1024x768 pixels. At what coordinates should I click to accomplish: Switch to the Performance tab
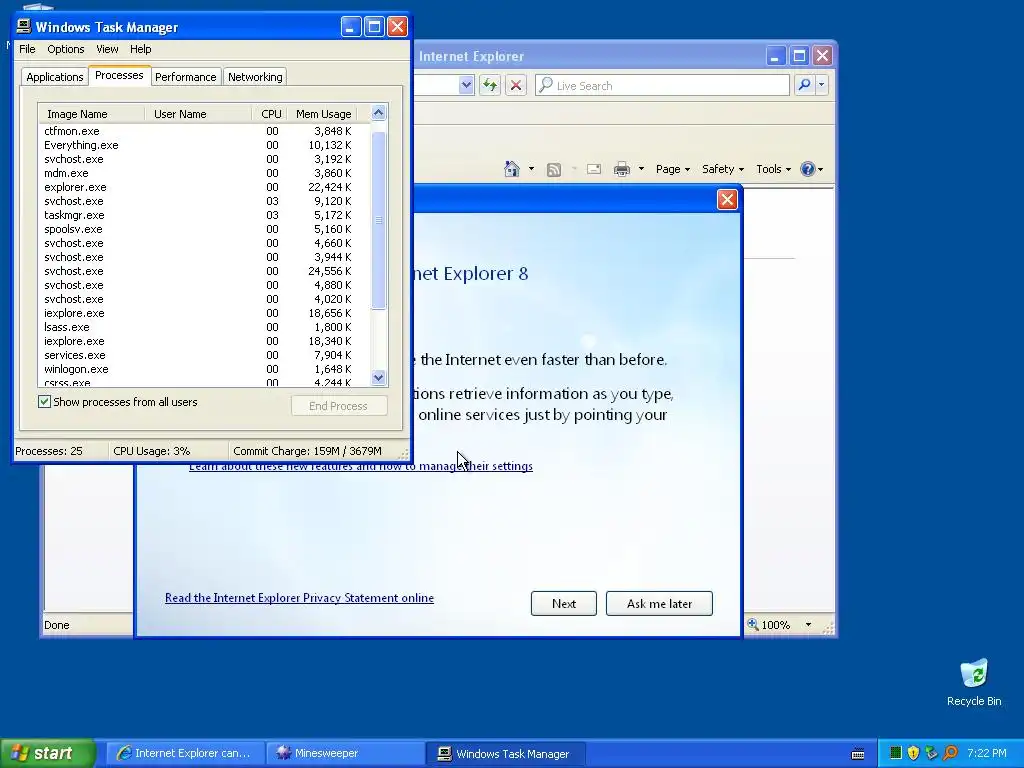pyautogui.click(x=185, y=77)
